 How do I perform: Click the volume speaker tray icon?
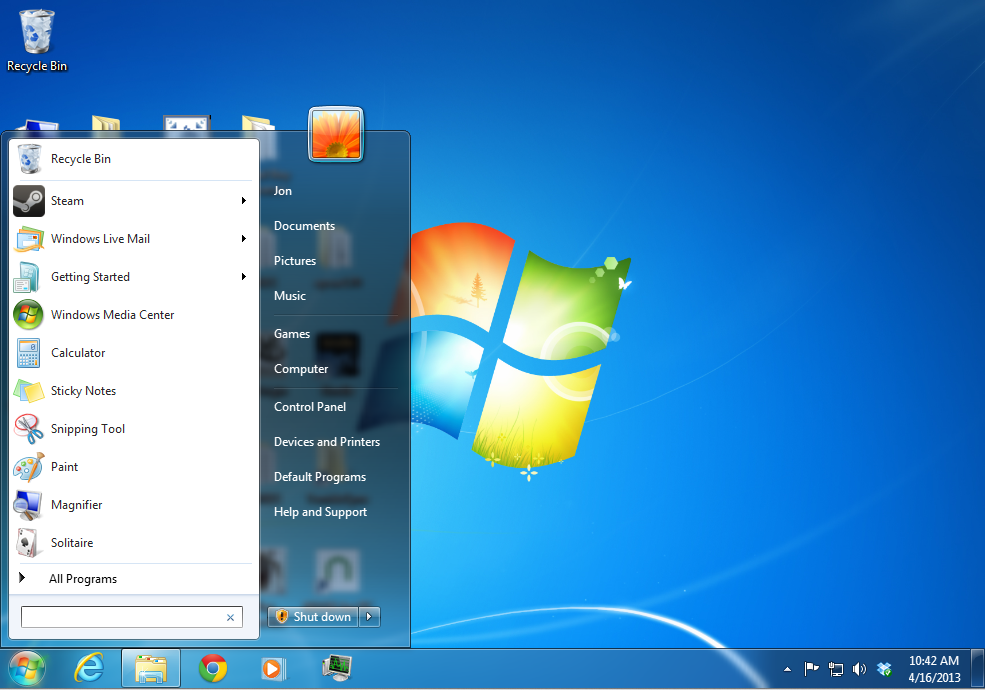859,668
